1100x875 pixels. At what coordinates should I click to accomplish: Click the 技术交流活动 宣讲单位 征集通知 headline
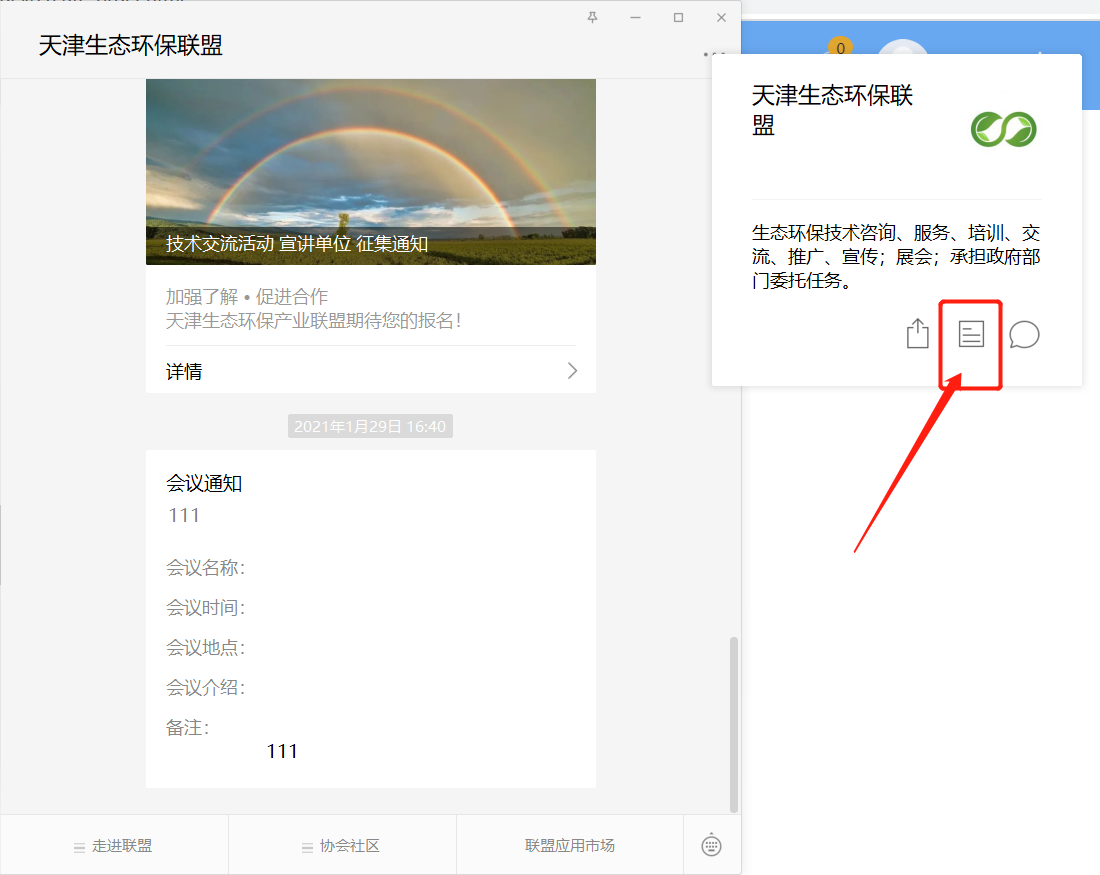coord(297,243)
